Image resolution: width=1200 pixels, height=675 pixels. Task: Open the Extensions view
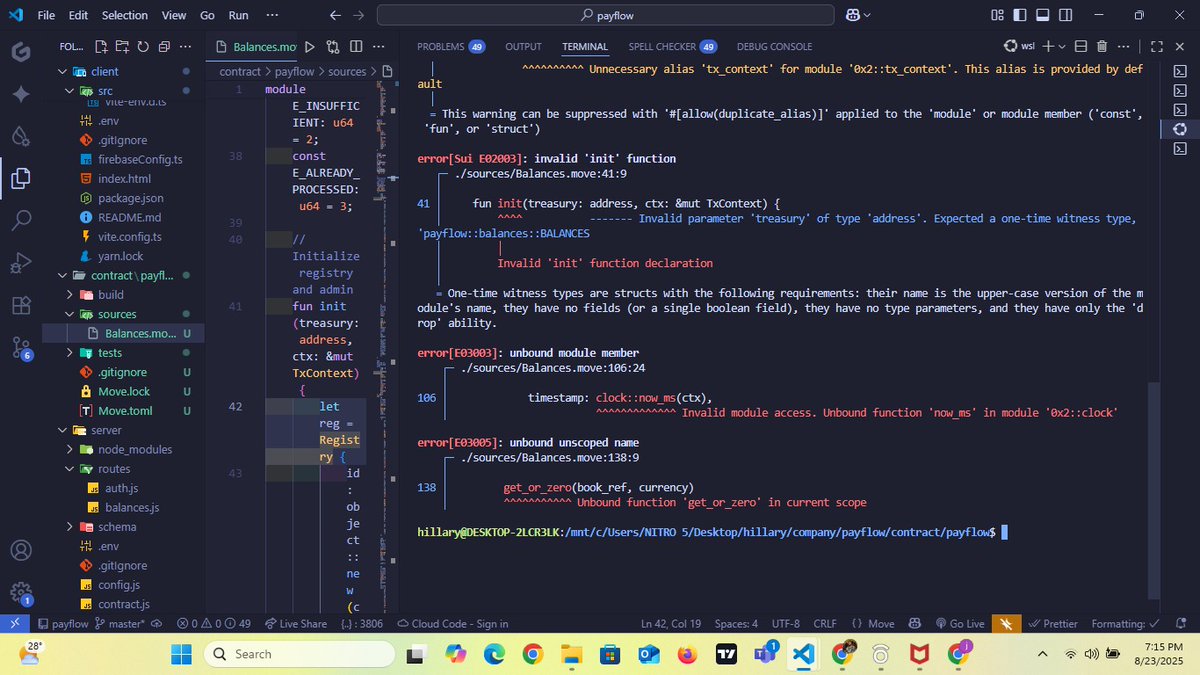coord(20,306)
